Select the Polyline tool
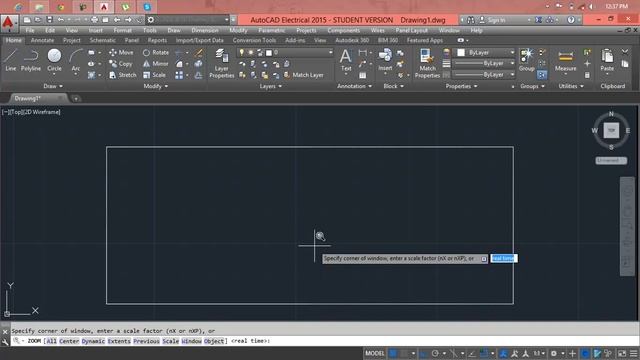640x360 pixels. tap(31, 60)
